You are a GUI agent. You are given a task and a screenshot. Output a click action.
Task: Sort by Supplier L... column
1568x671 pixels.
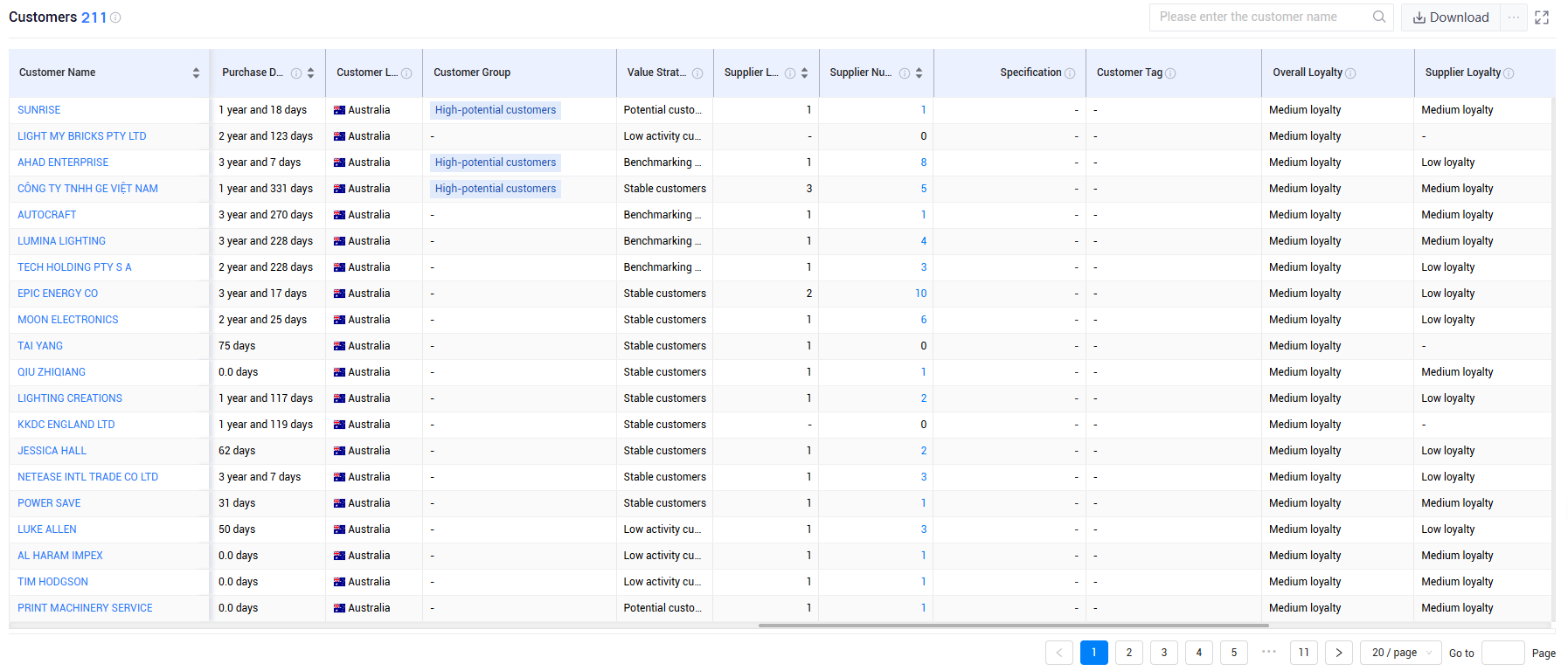click(804, 73)
